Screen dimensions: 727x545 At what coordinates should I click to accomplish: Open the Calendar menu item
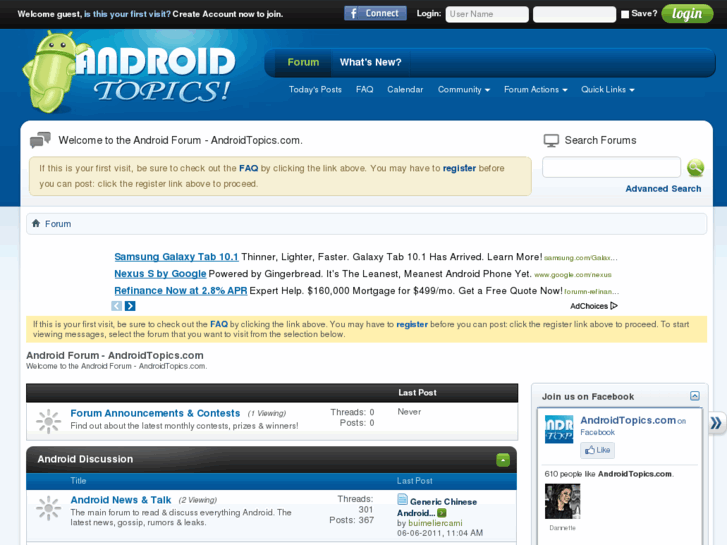[405, 90]
